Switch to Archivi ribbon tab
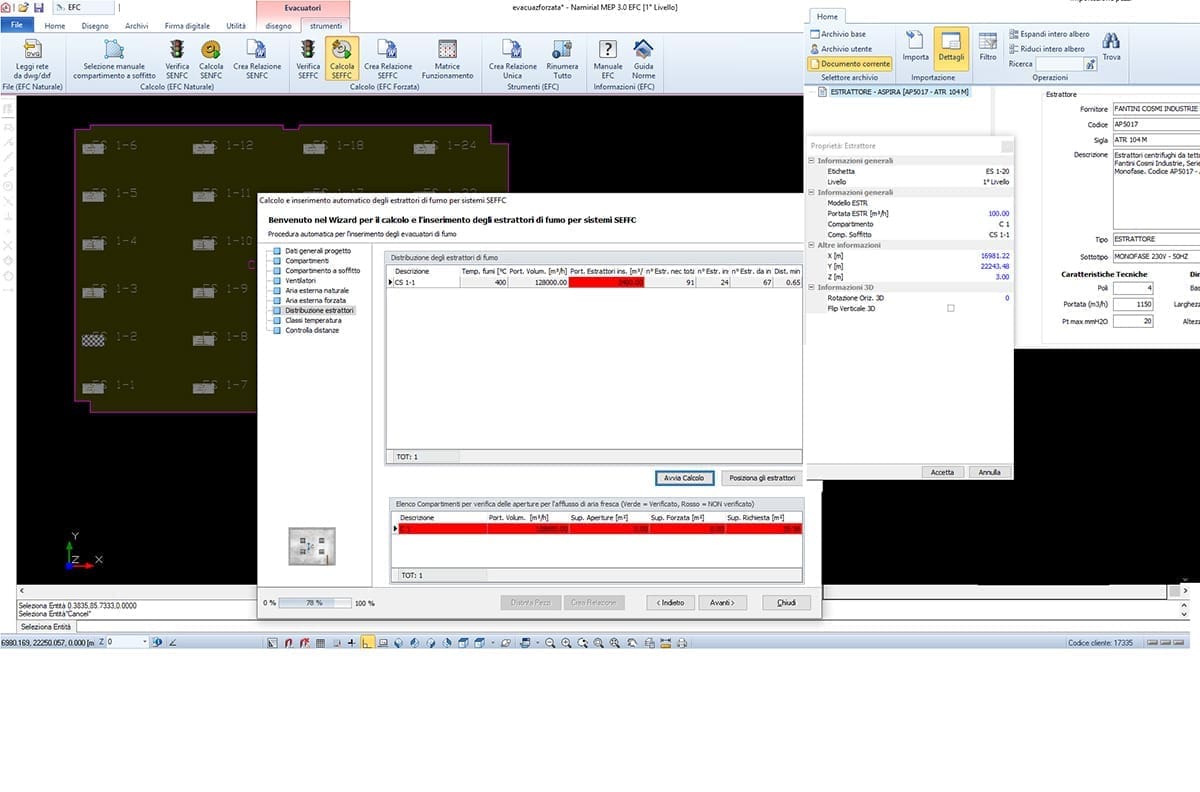 point(137,26)
